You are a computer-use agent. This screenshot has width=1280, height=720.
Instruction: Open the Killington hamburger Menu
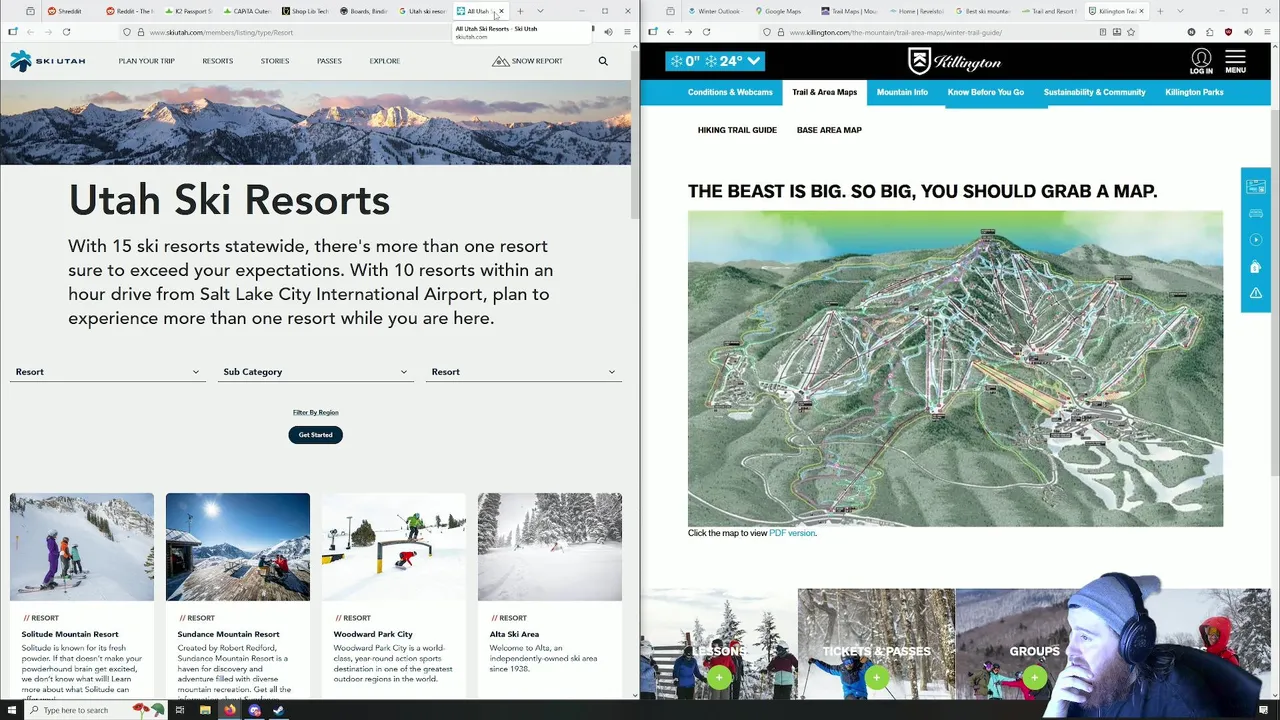[1235, 61]
